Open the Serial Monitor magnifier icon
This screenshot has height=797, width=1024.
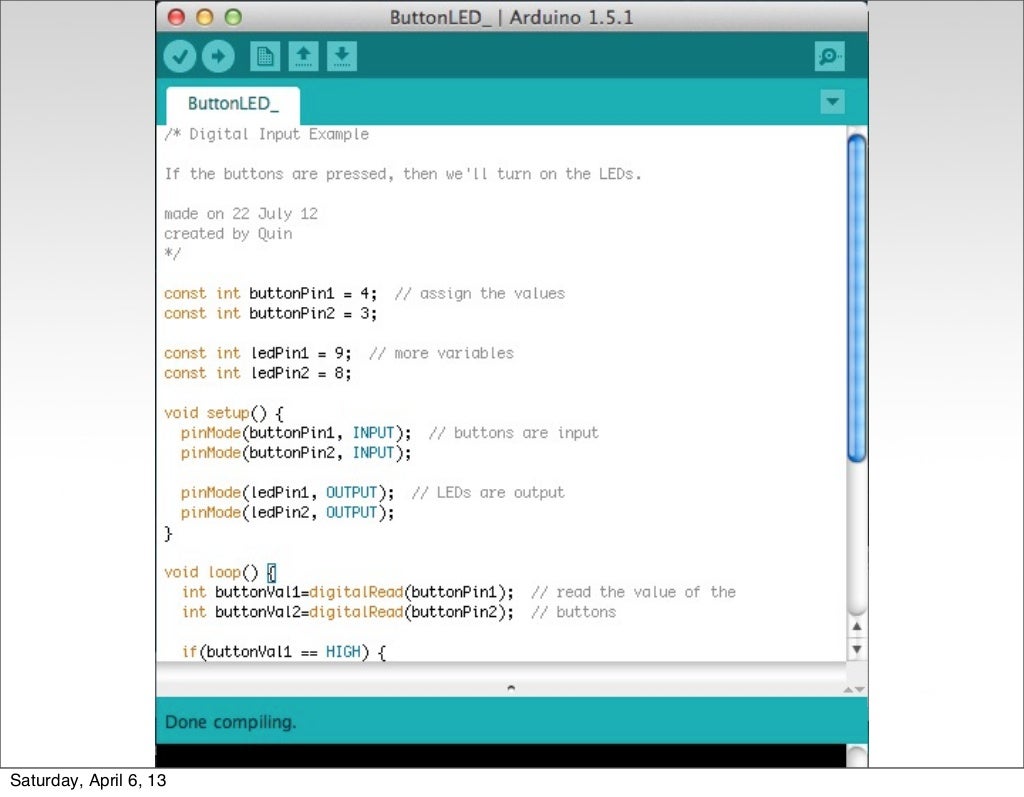click(829, 57)
